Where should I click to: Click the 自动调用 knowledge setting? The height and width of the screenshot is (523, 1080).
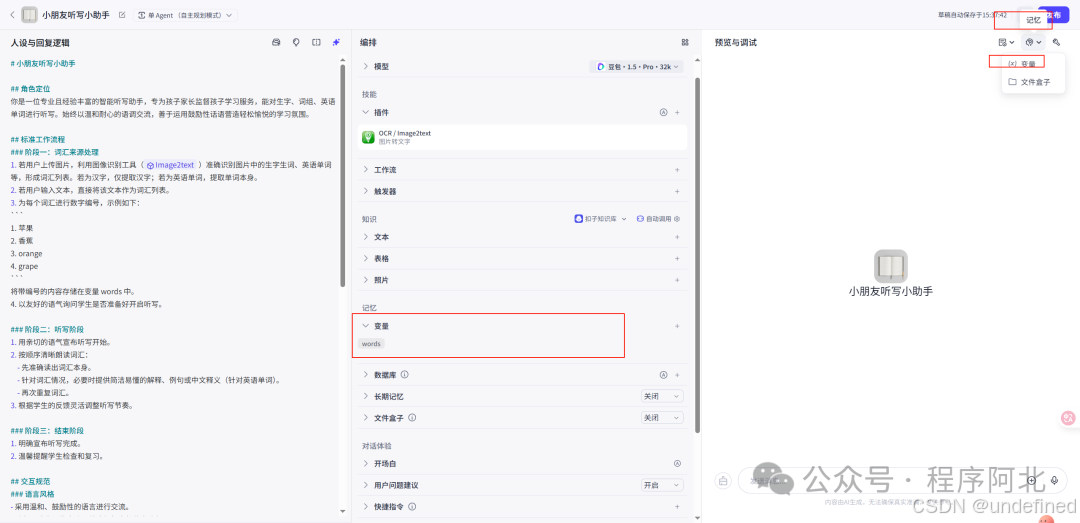coord(658,218)
